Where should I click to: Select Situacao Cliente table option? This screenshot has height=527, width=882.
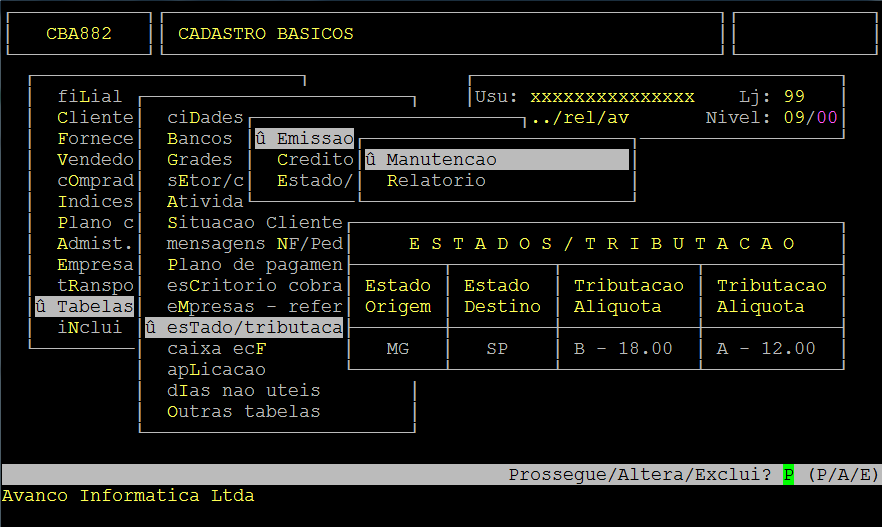pos(254,223)
